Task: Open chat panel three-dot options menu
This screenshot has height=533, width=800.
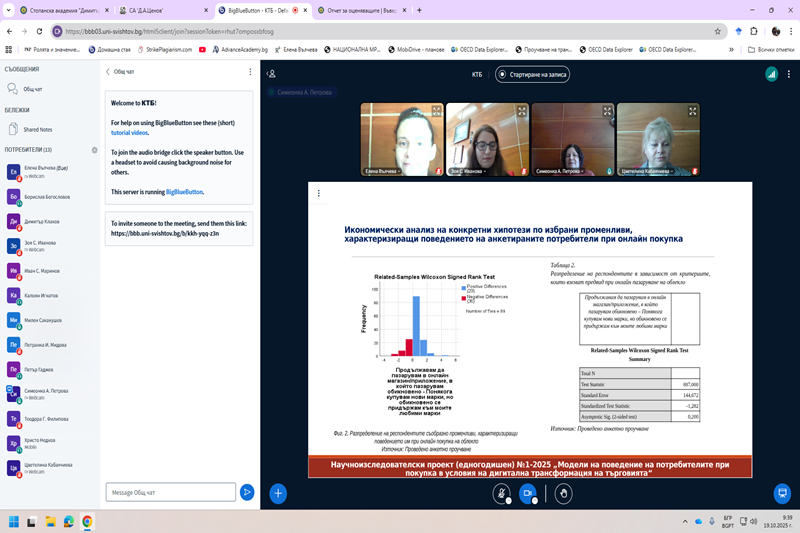Action: 250,72
